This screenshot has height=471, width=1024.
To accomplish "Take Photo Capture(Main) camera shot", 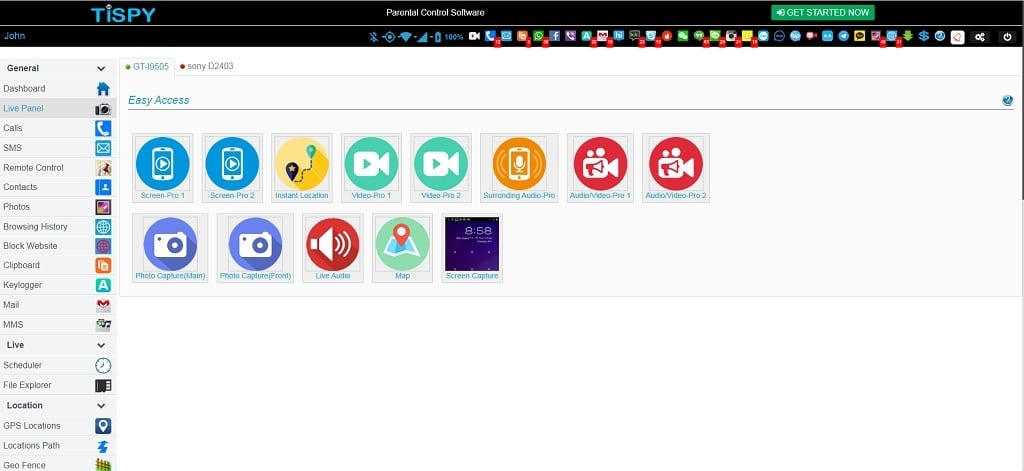I will pos(170,248).
